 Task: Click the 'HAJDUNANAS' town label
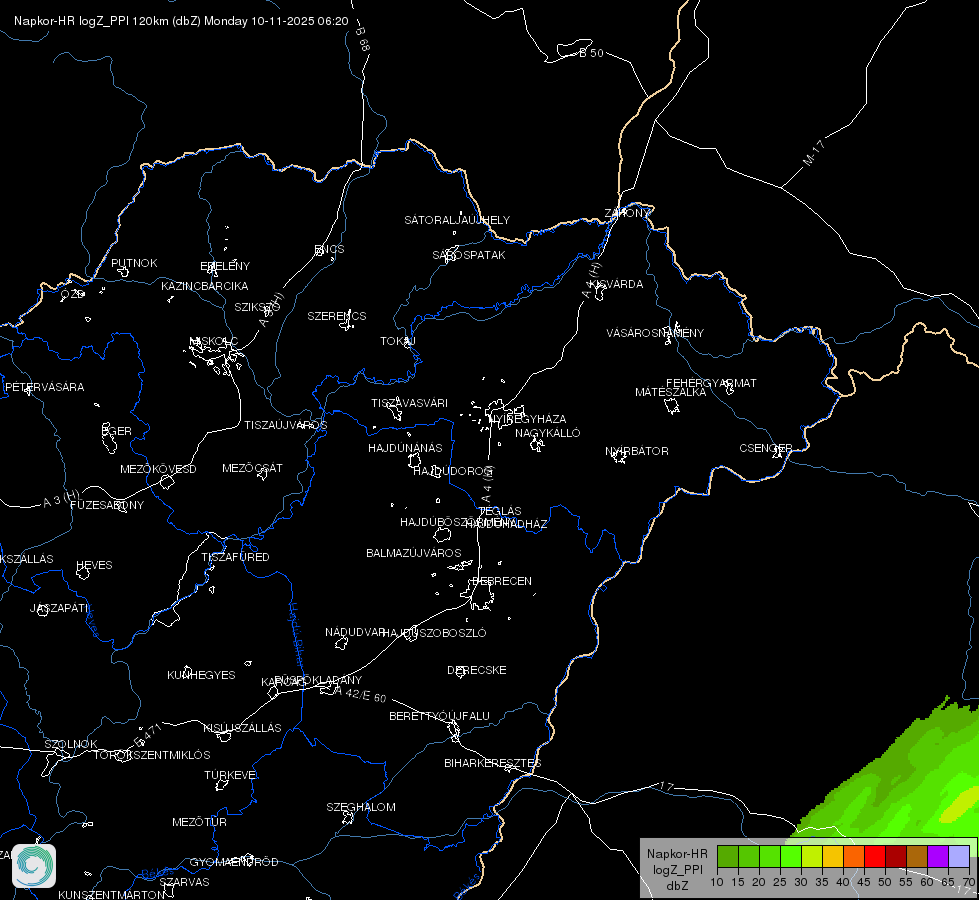[x=405, y=448]
